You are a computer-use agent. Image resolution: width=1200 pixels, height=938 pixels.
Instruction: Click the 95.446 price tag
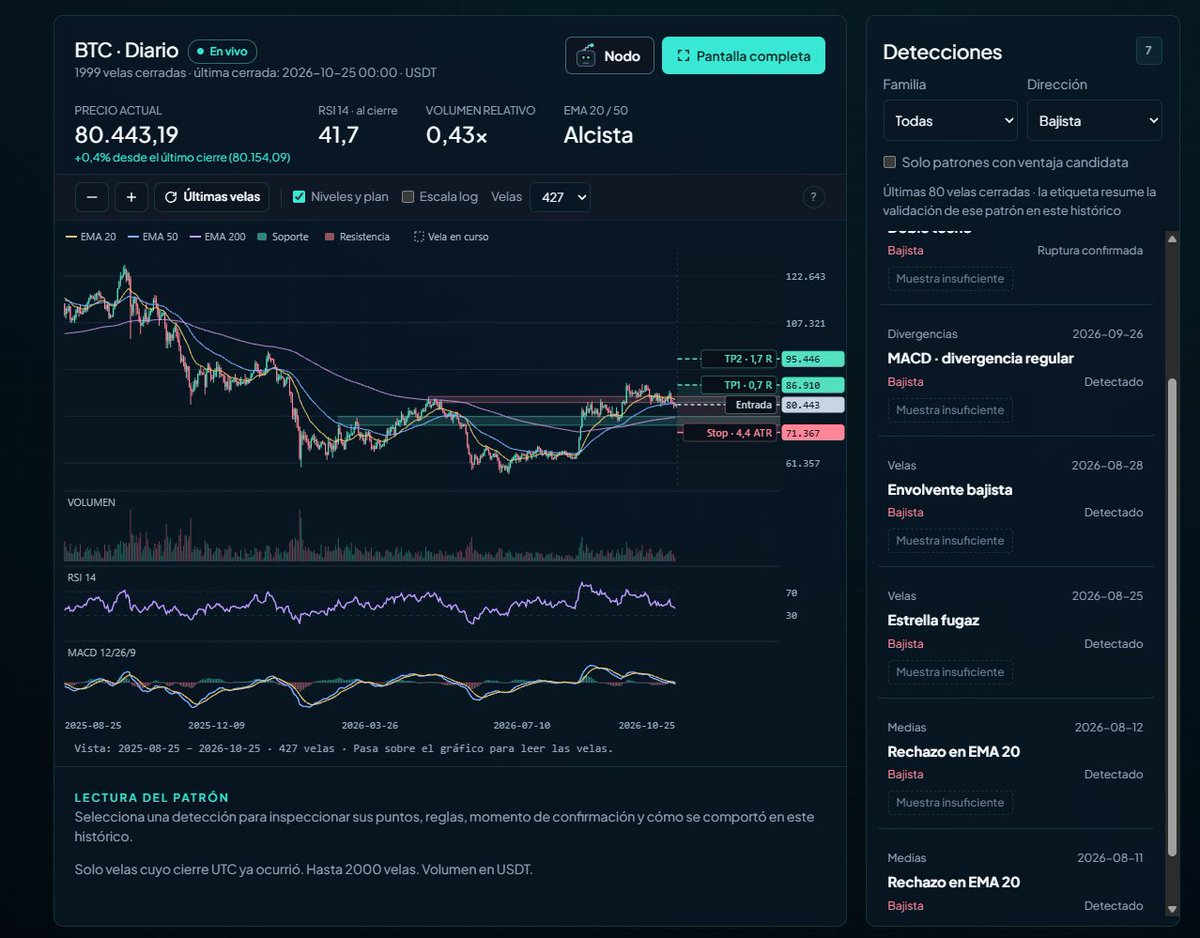(813, 359)
